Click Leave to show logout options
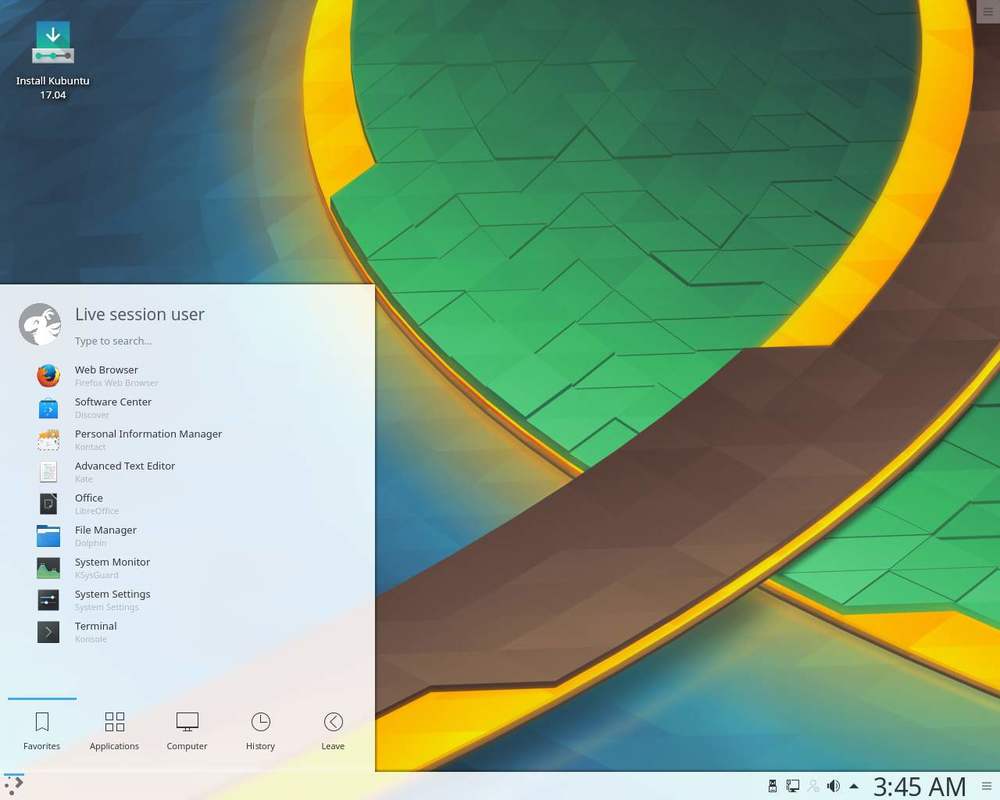This screenshot has height=800, width=1000. coord(333,730)
